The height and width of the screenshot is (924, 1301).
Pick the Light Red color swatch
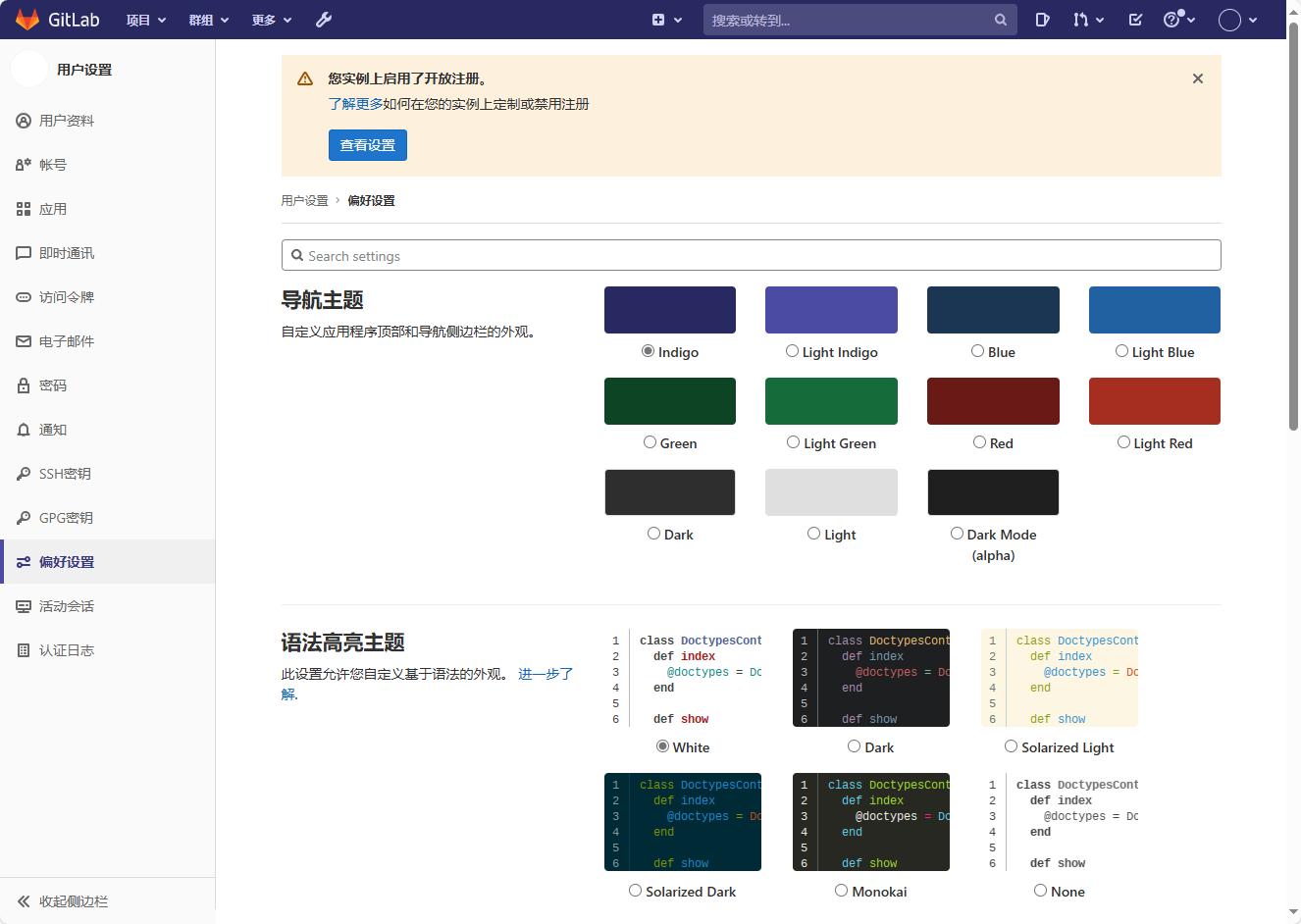[1154, 401]
